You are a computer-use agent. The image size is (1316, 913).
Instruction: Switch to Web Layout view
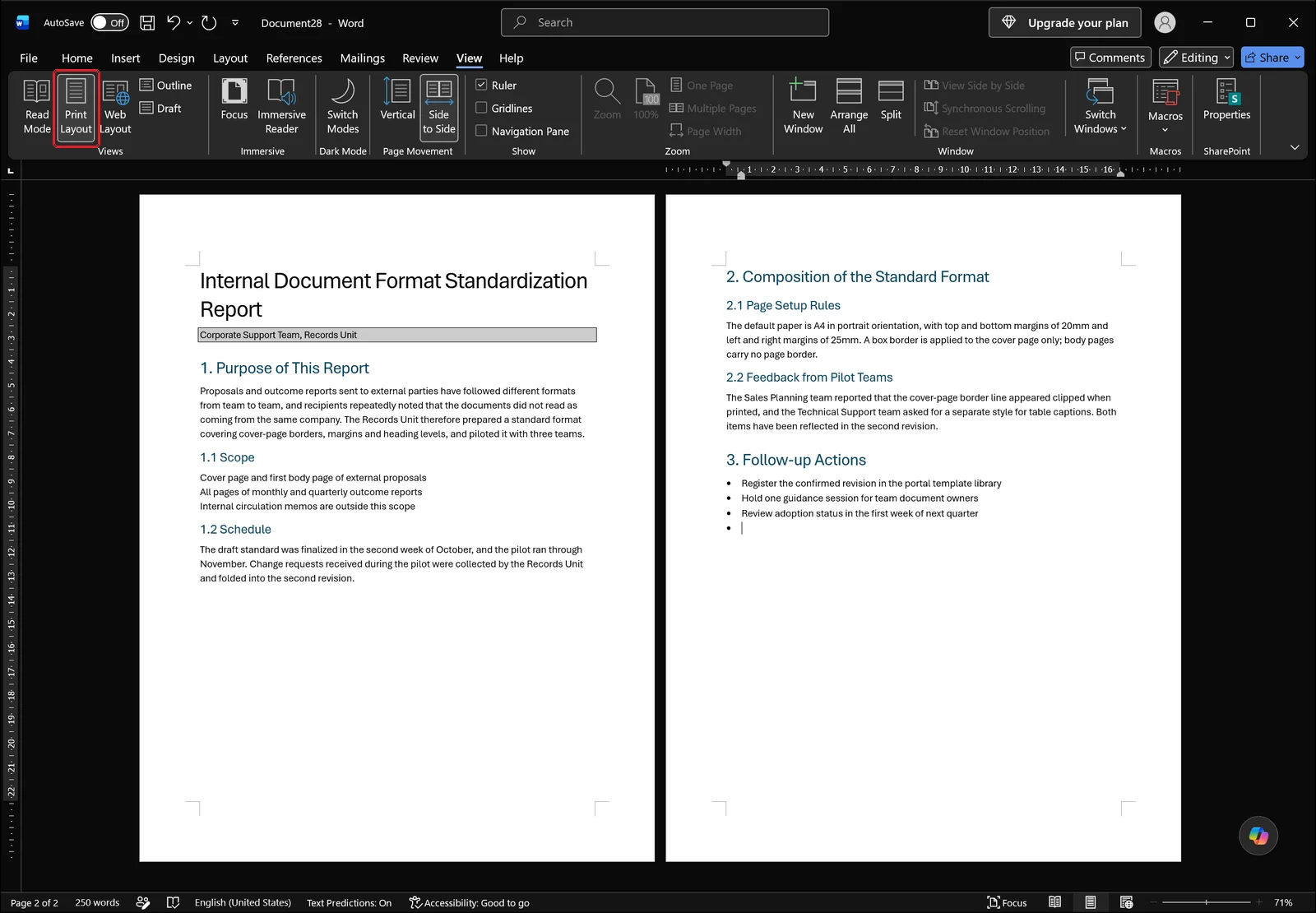pos(115,107)
